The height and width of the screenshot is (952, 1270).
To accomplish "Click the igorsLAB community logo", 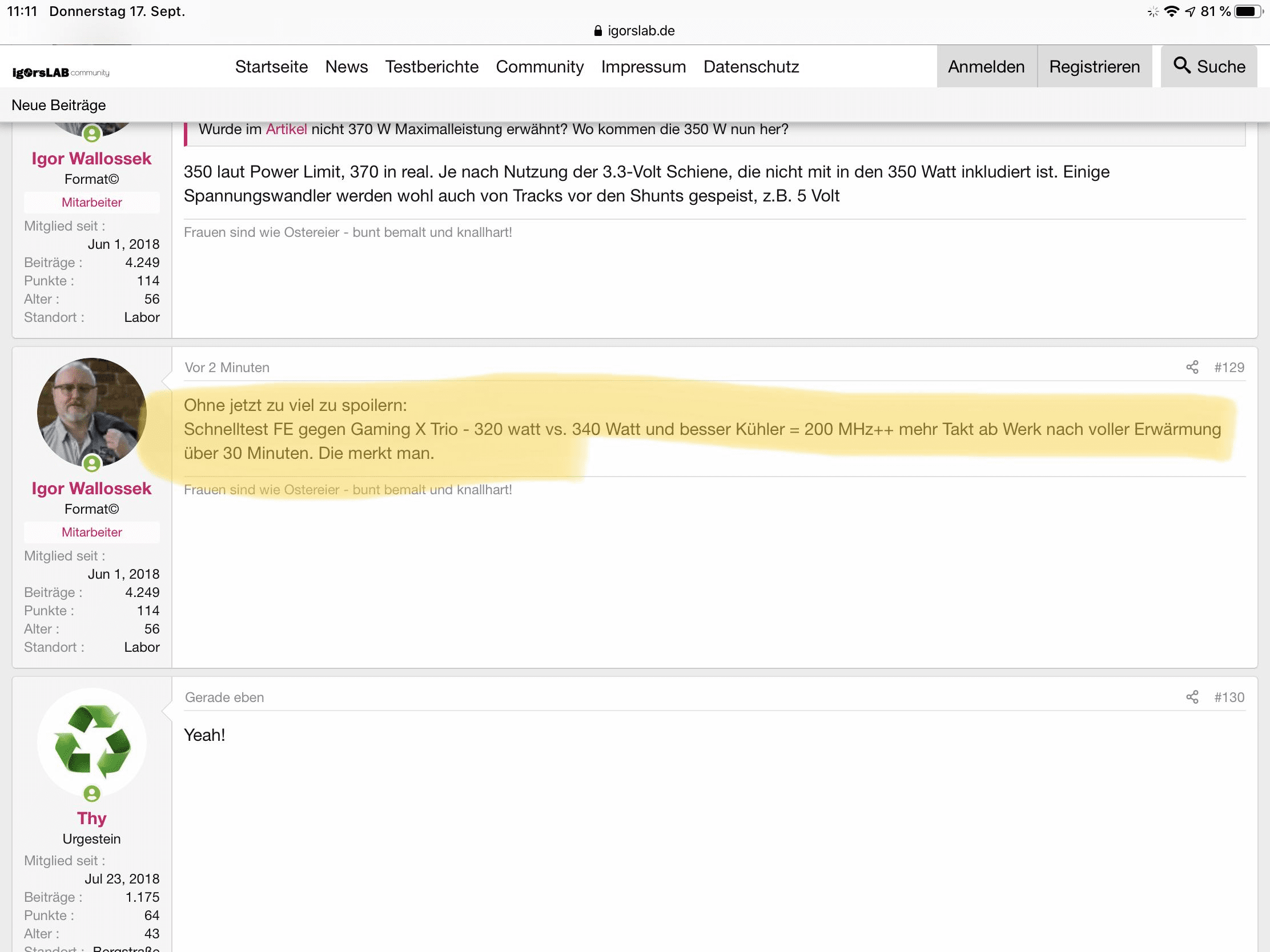I will pos(61,73).
